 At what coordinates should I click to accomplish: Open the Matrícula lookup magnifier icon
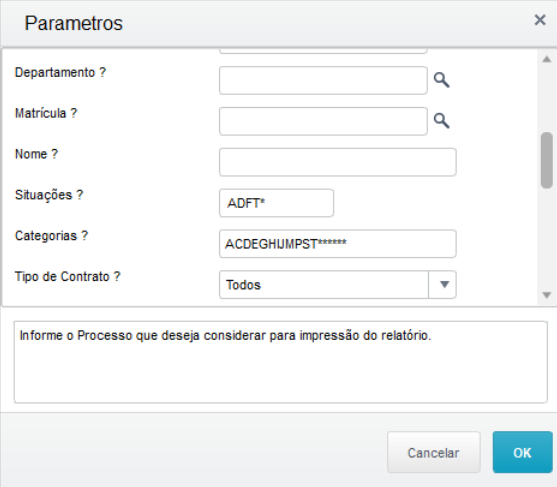pyautogui.click(x=442, y=121)
